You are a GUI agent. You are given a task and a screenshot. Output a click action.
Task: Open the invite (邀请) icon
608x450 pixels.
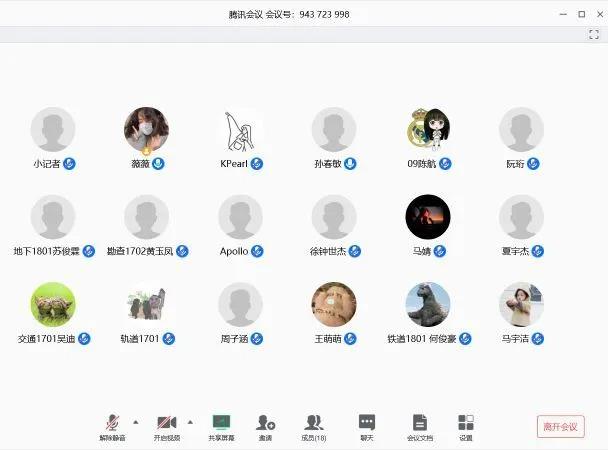[265, 423]
